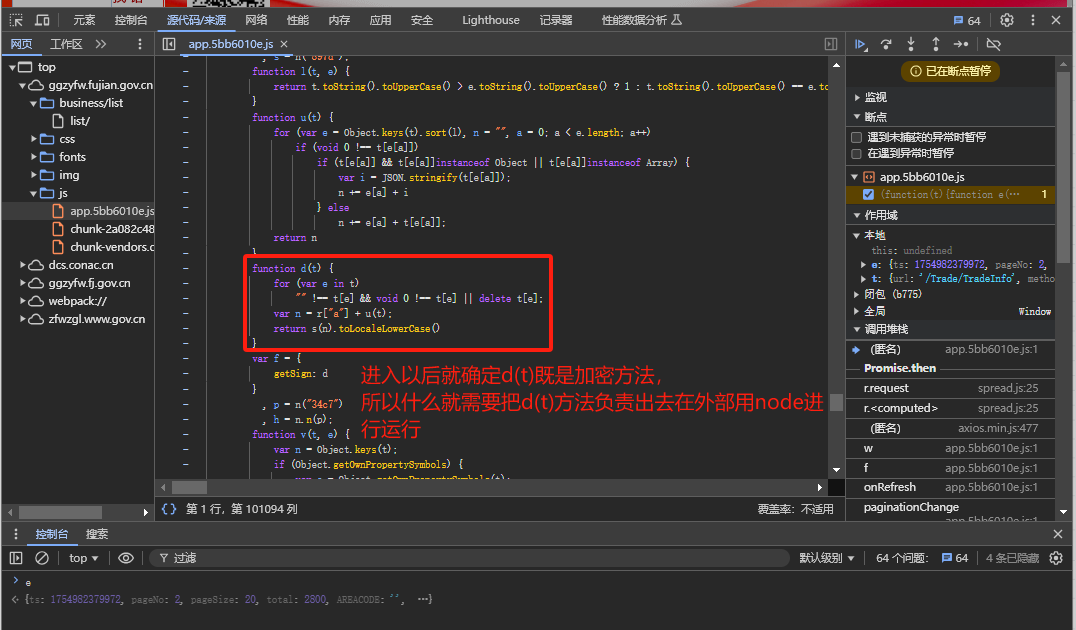Viewport: 1076px width, 630px height.
Task: Select the app.5bb6010e.js file in tree
Action: pos(112,211)
